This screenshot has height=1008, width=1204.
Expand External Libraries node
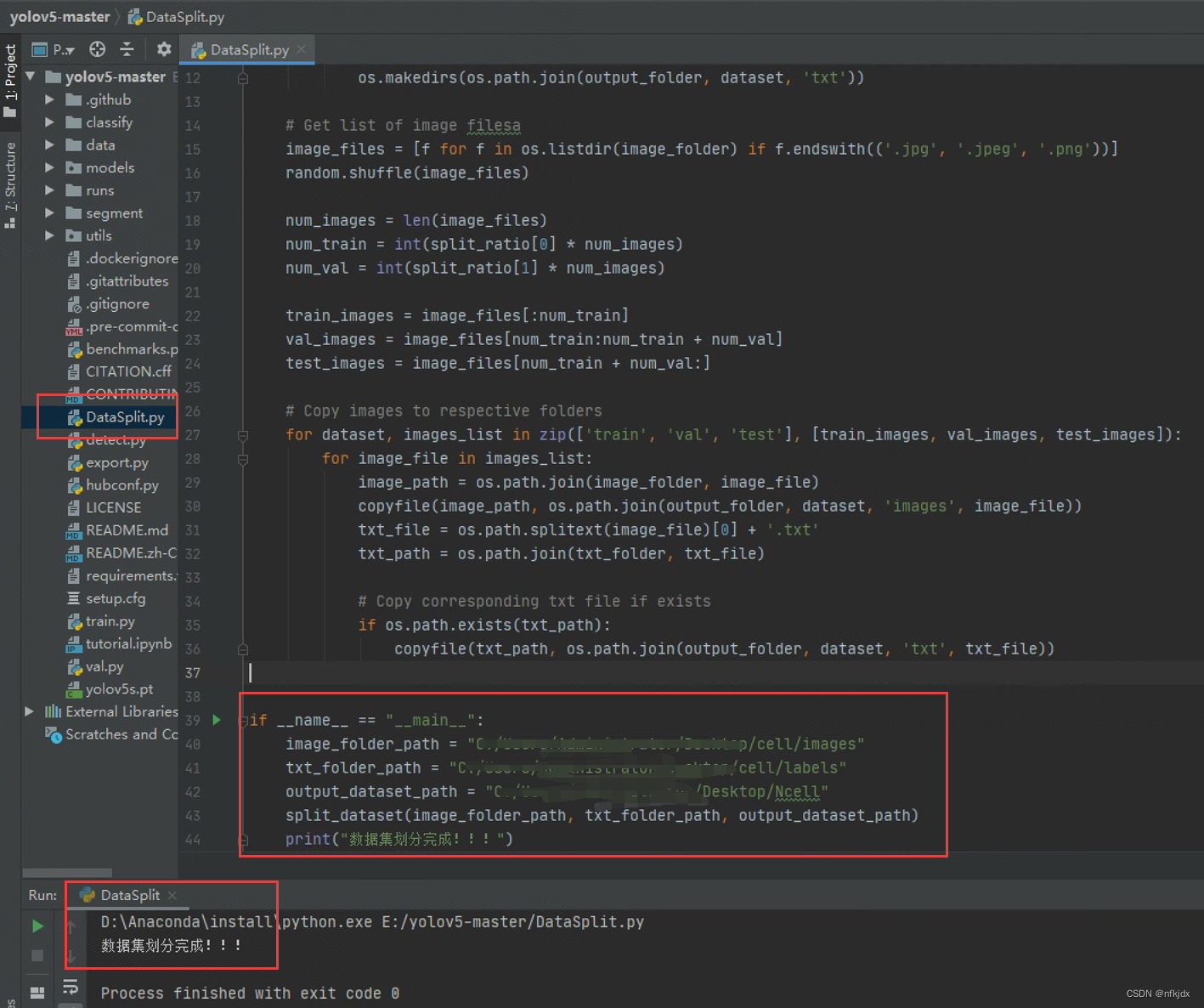pos(30,711)
